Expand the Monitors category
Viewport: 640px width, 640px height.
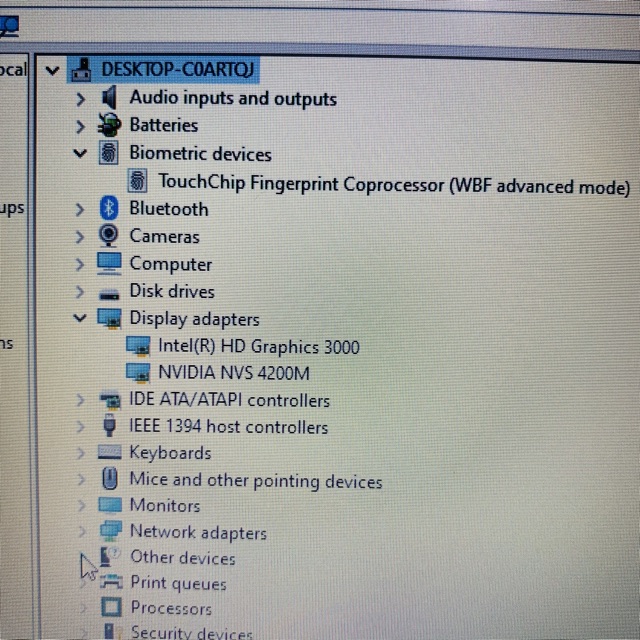tap(82, 505)
